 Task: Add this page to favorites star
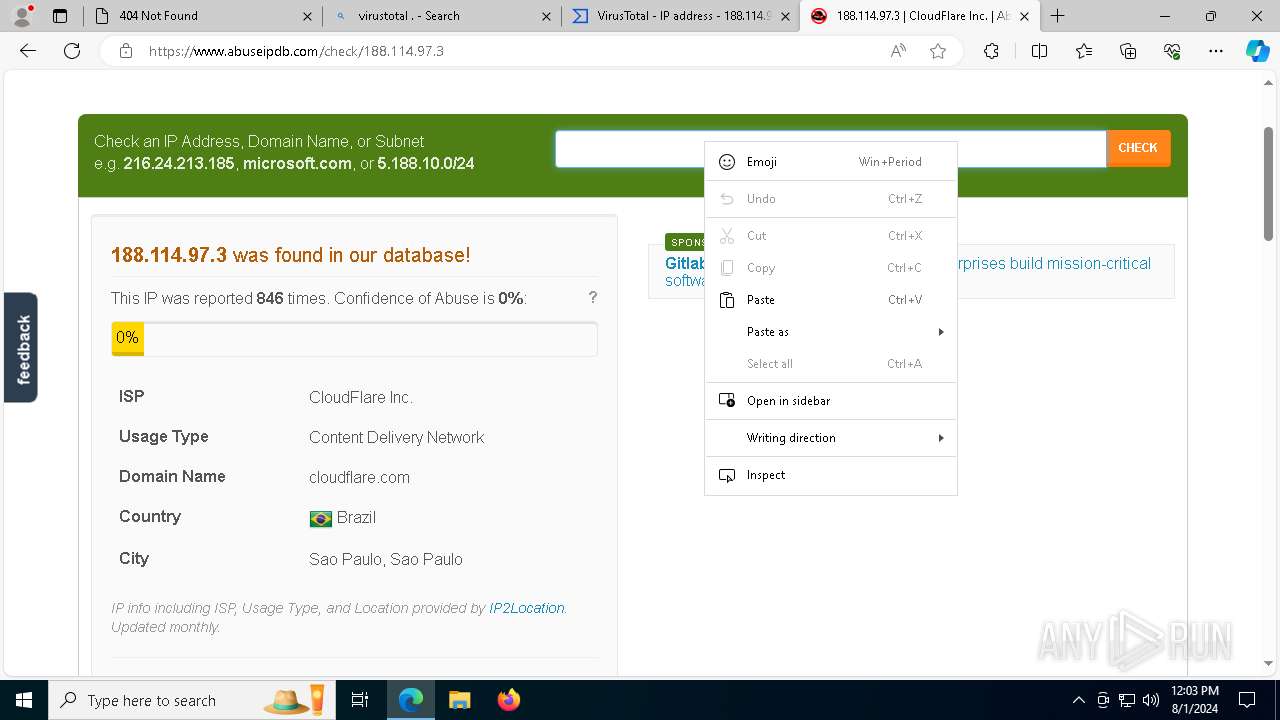tap(938, 51)
